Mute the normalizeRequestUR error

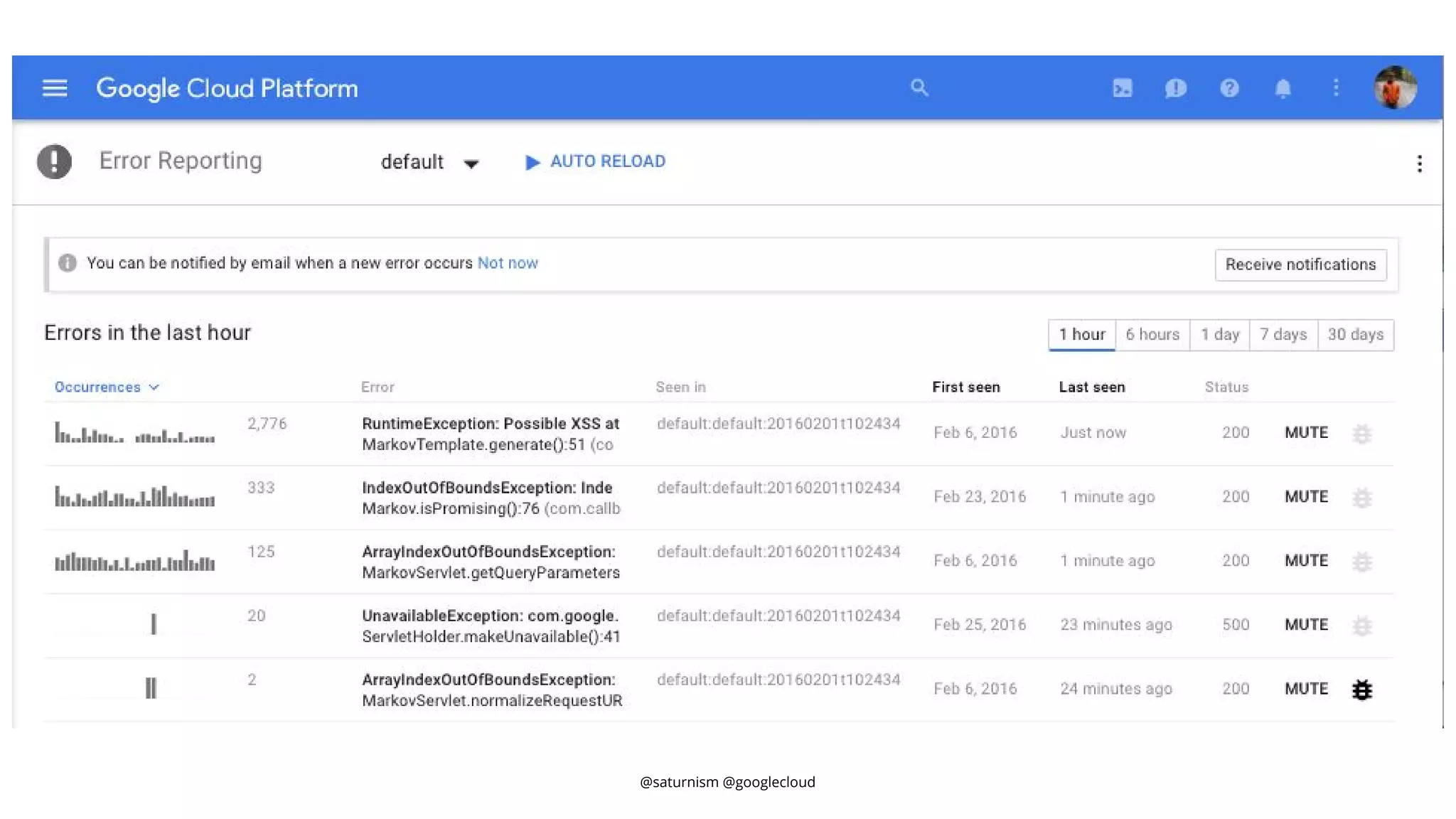(1306, 688)
